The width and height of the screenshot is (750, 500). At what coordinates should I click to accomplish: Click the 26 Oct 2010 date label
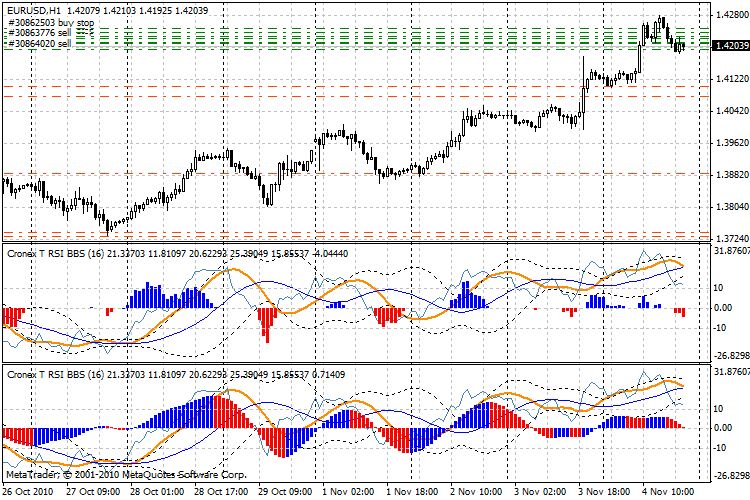(28, 491)
